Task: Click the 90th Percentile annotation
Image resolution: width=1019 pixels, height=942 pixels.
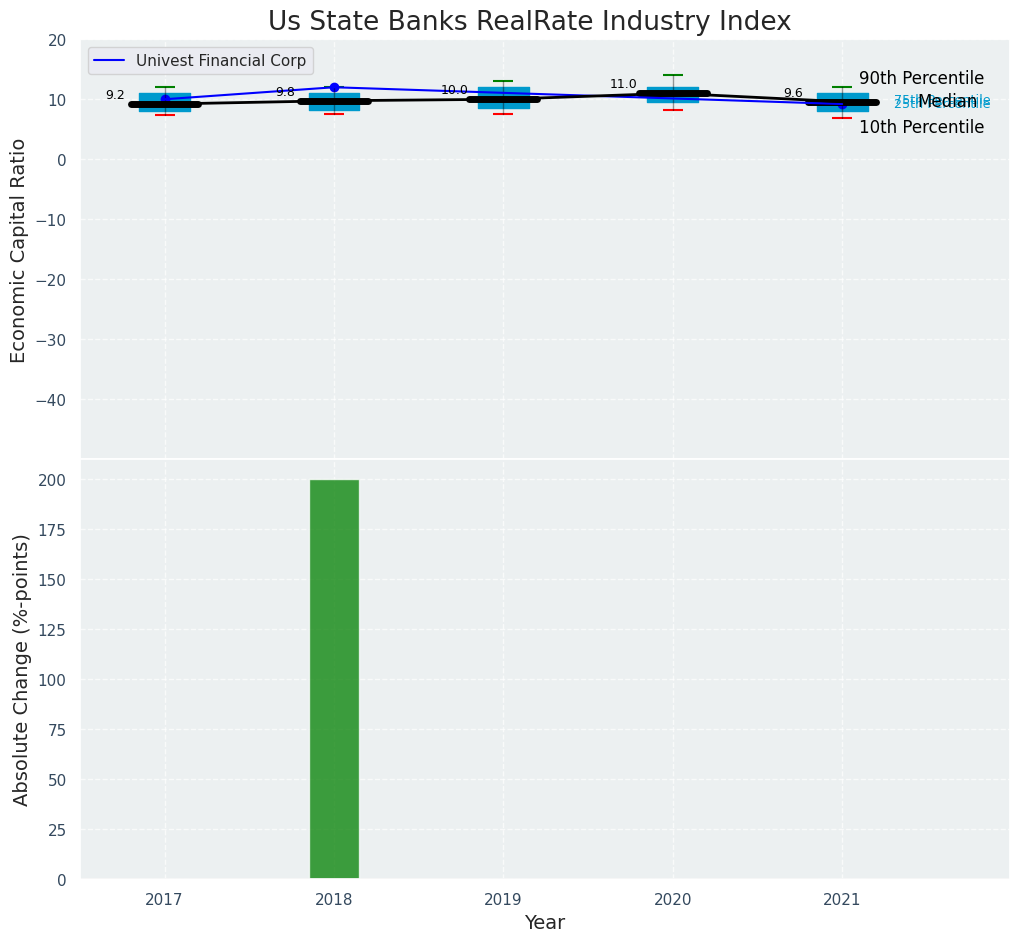Action: click(x=921, y=78)
